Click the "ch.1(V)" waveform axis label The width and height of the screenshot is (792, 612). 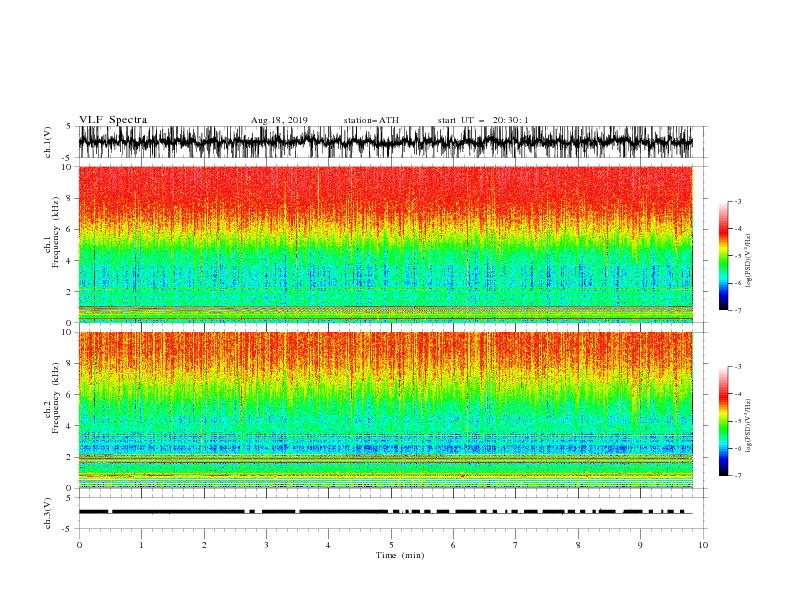coord(48,142)
